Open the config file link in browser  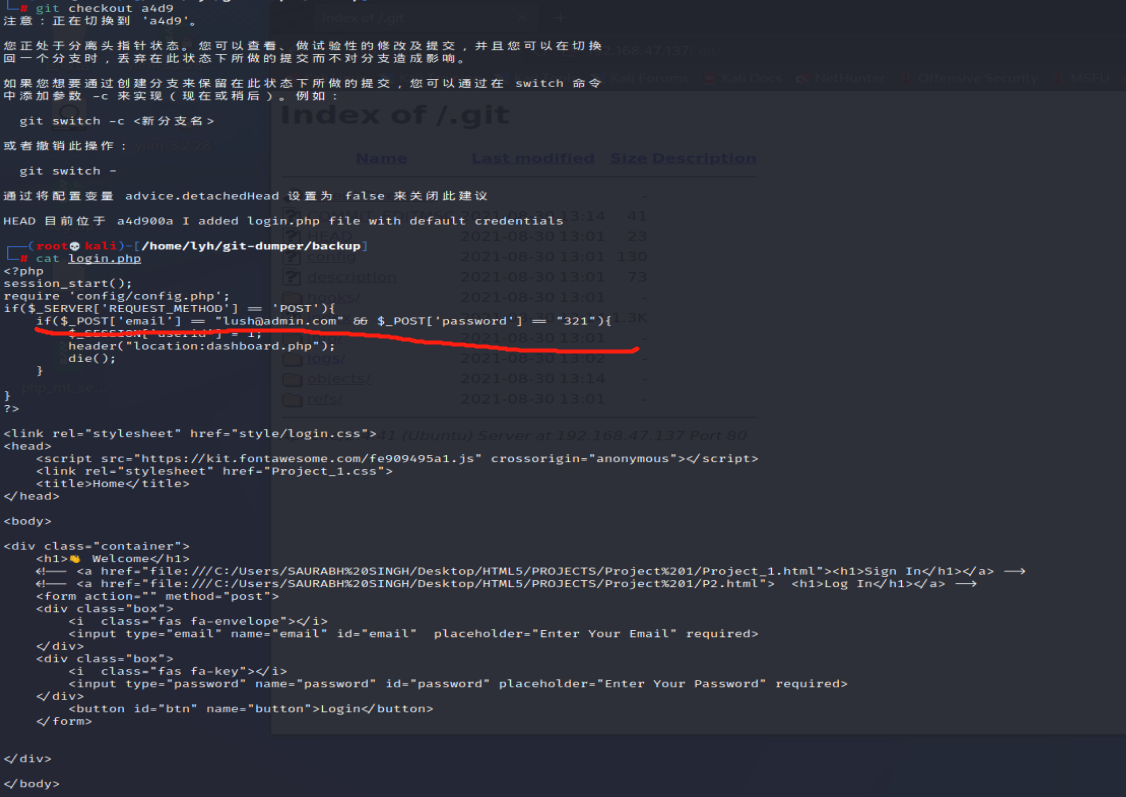coord(331,256)
